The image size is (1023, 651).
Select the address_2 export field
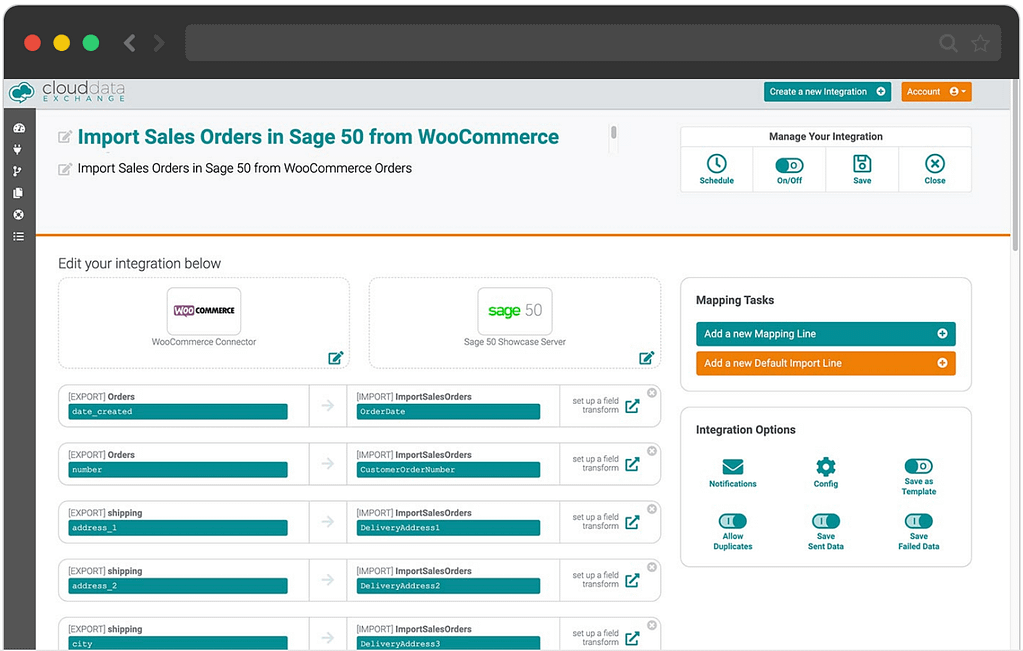click(x=177, y=586)
